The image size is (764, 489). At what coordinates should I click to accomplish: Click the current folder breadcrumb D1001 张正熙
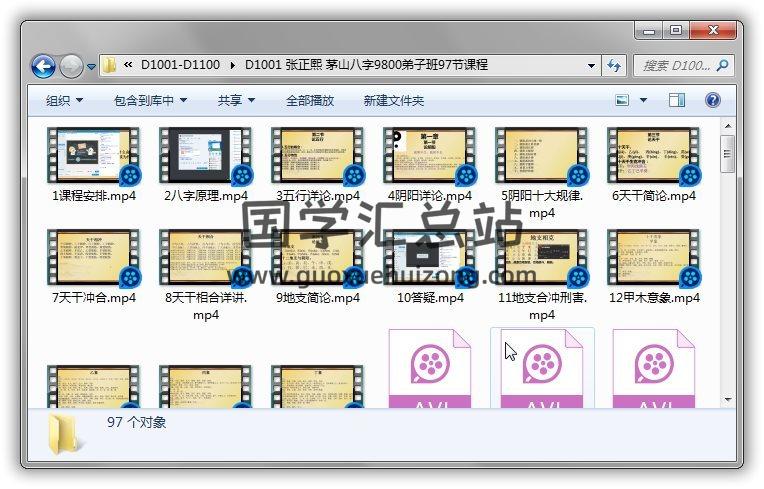366,65
